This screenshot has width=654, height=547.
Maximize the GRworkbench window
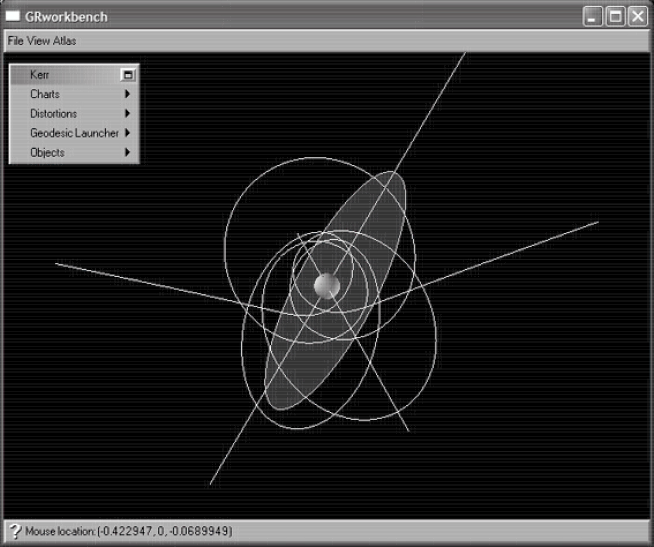point(616,16)
